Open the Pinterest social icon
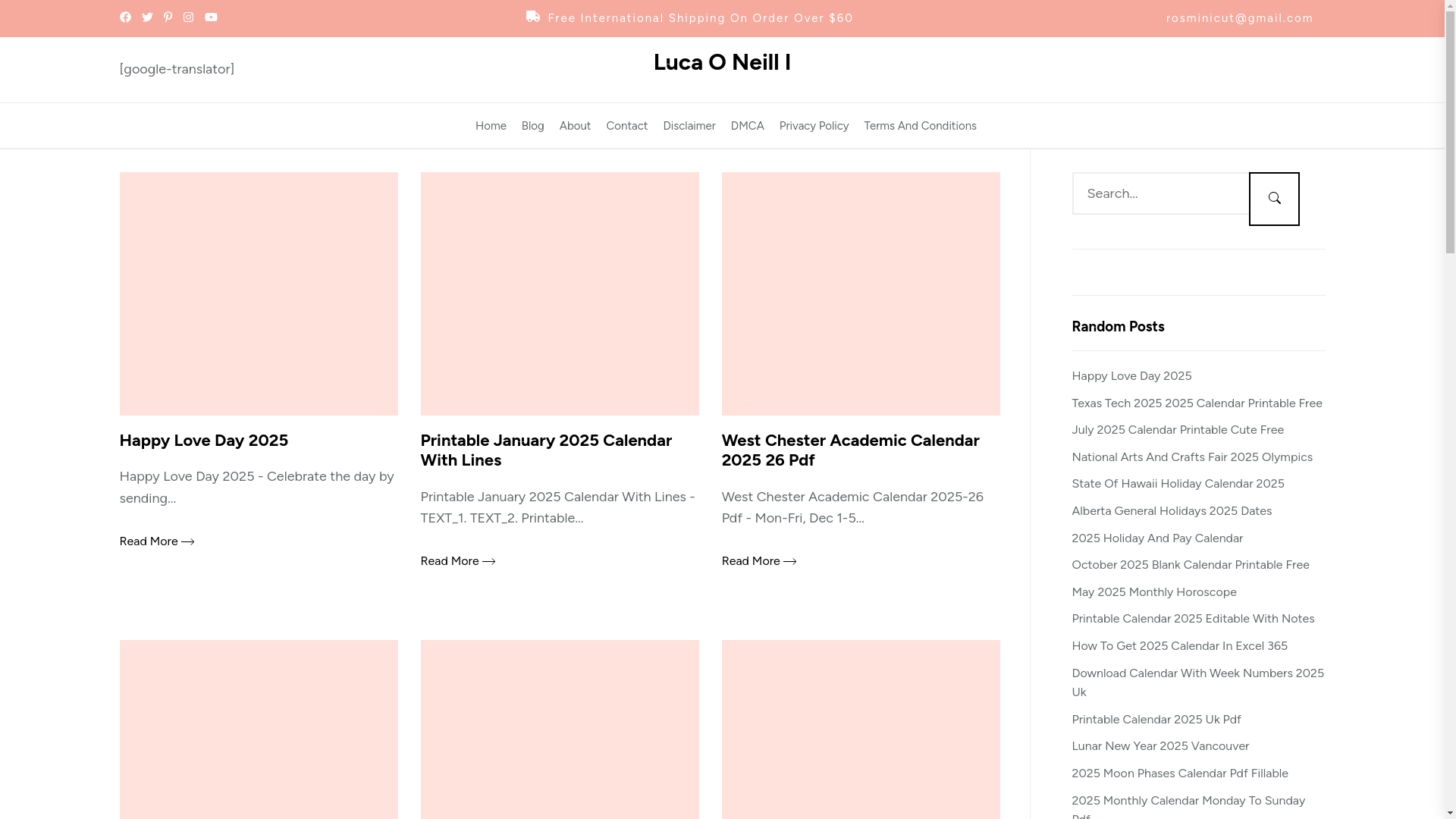 pyautogui.click(x=168, y=17)
